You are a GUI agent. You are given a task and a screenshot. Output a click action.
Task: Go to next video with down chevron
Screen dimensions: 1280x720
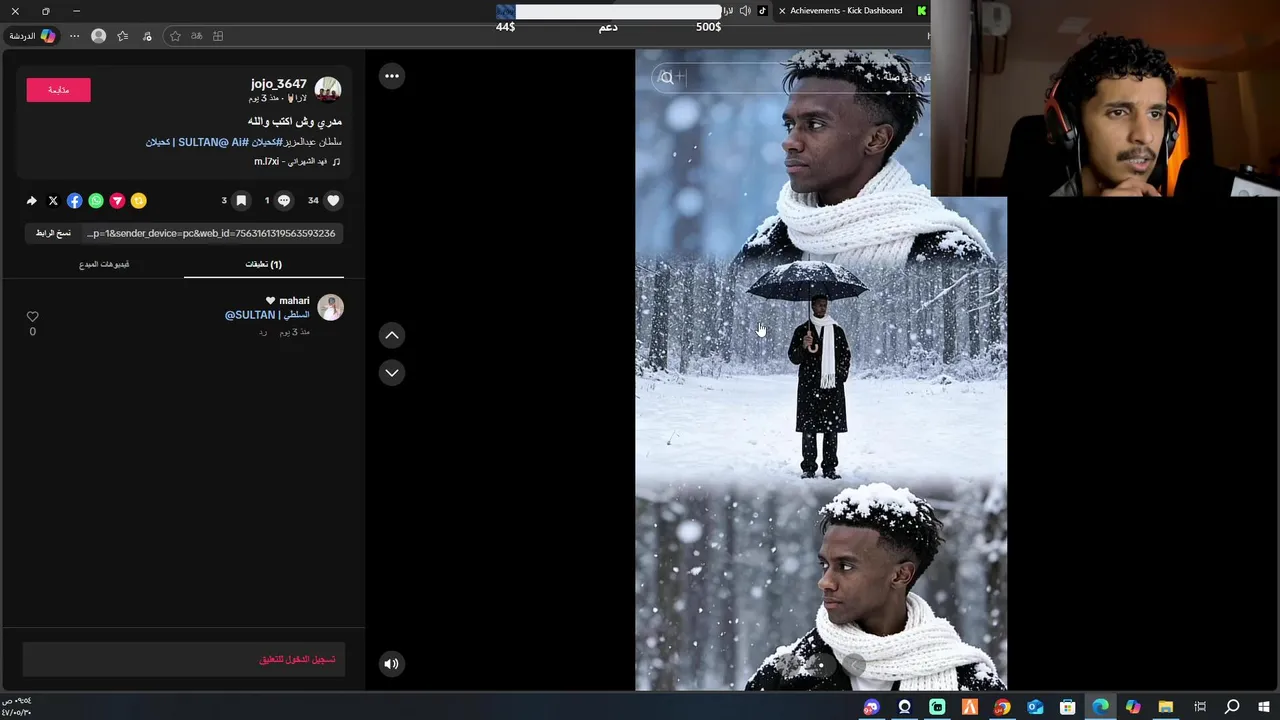tap(392, 373)
